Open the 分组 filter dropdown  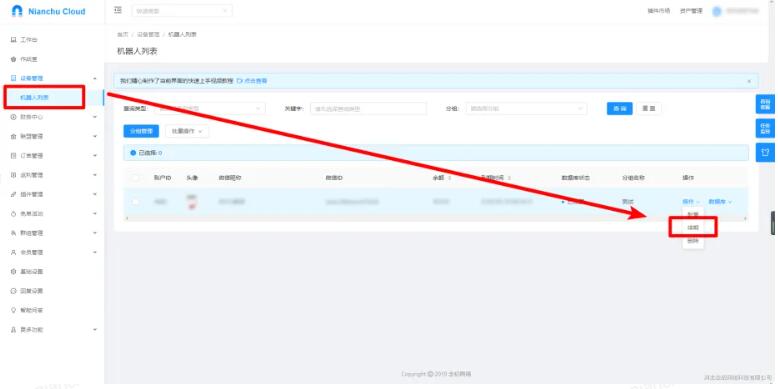[526, 108]
